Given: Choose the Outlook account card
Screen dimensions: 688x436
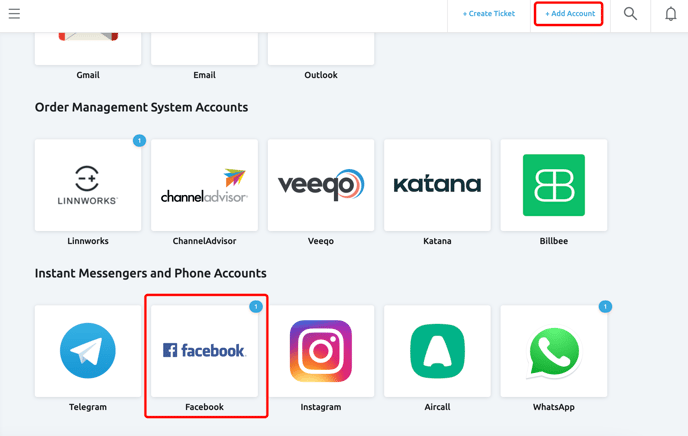Looking at the screenshot, I should point(321,50).
